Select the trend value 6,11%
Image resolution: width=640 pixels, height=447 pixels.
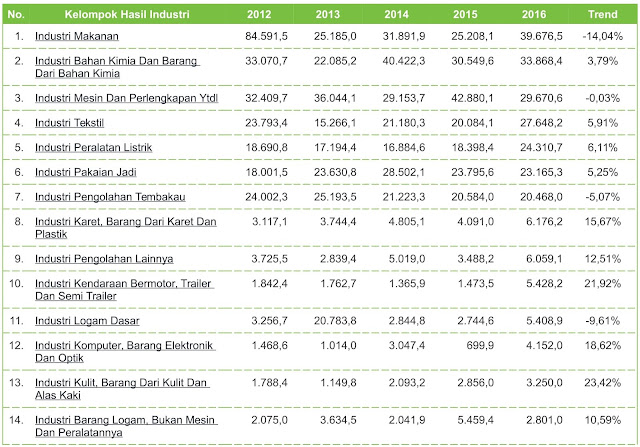click(x=602, y=147)
